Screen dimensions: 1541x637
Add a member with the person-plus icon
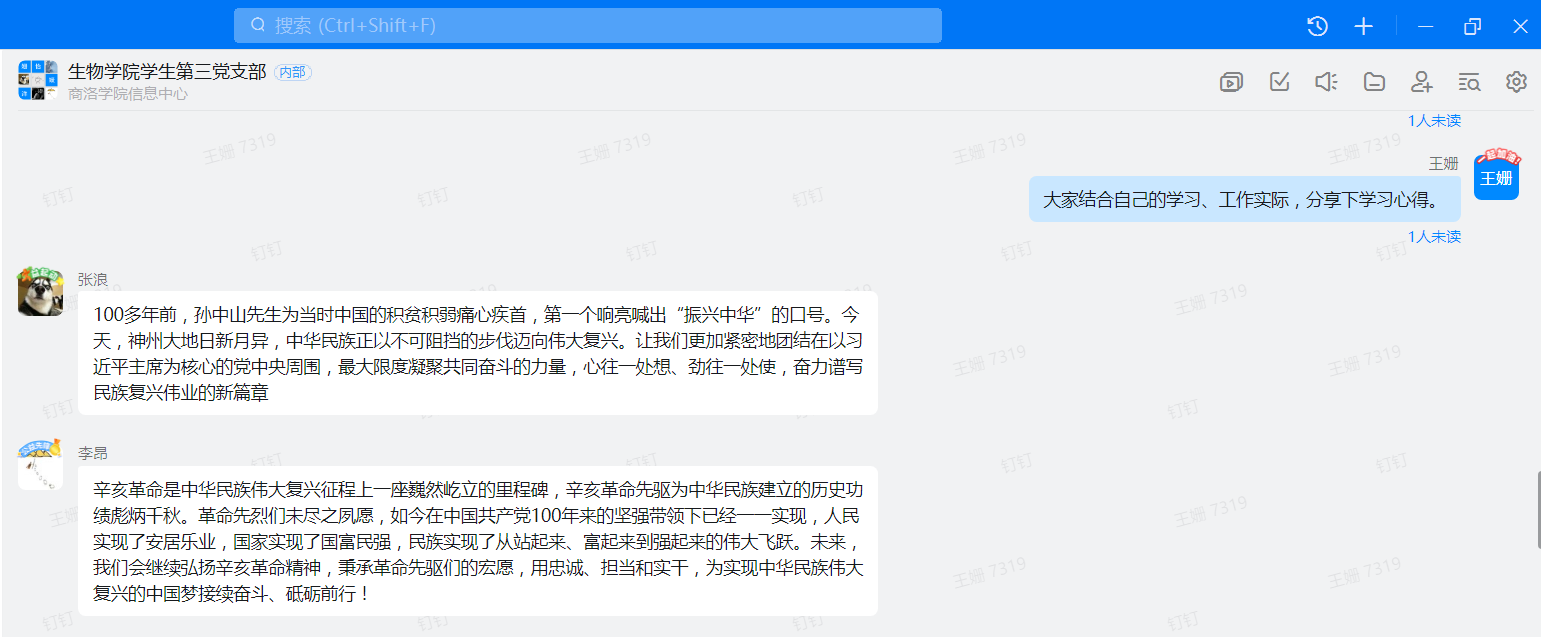(x=1421, y=82)
